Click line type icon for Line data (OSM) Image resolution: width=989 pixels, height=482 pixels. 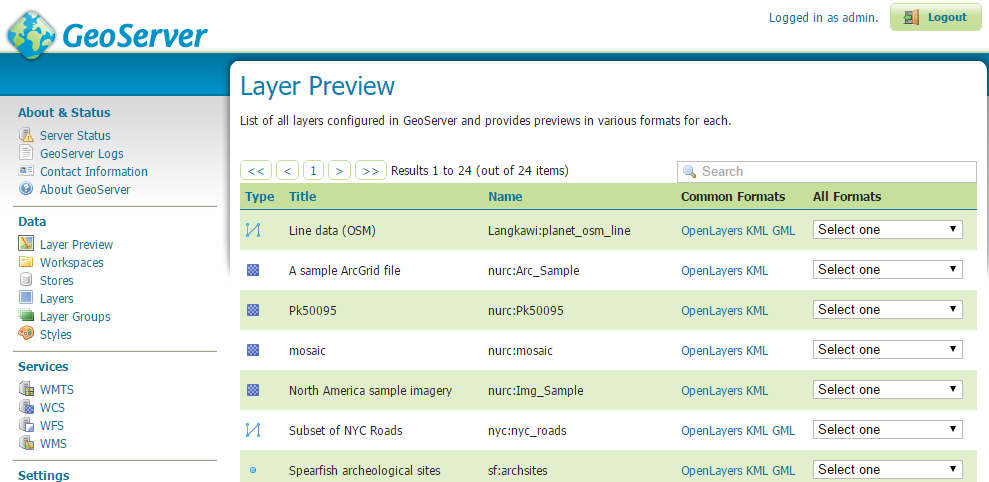click(x=253, y=230)
